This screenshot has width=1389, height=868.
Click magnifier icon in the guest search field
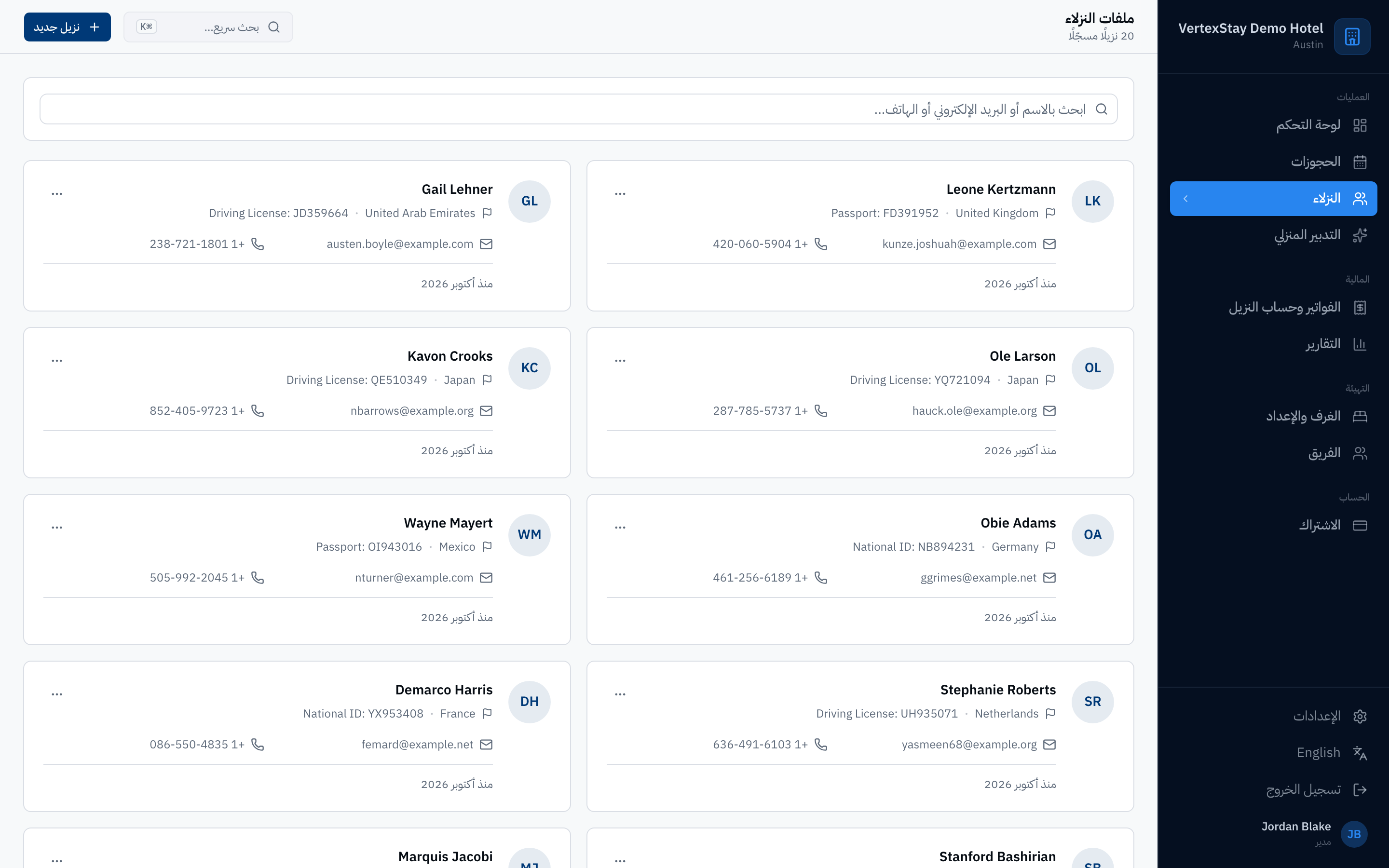[1102, 109]
